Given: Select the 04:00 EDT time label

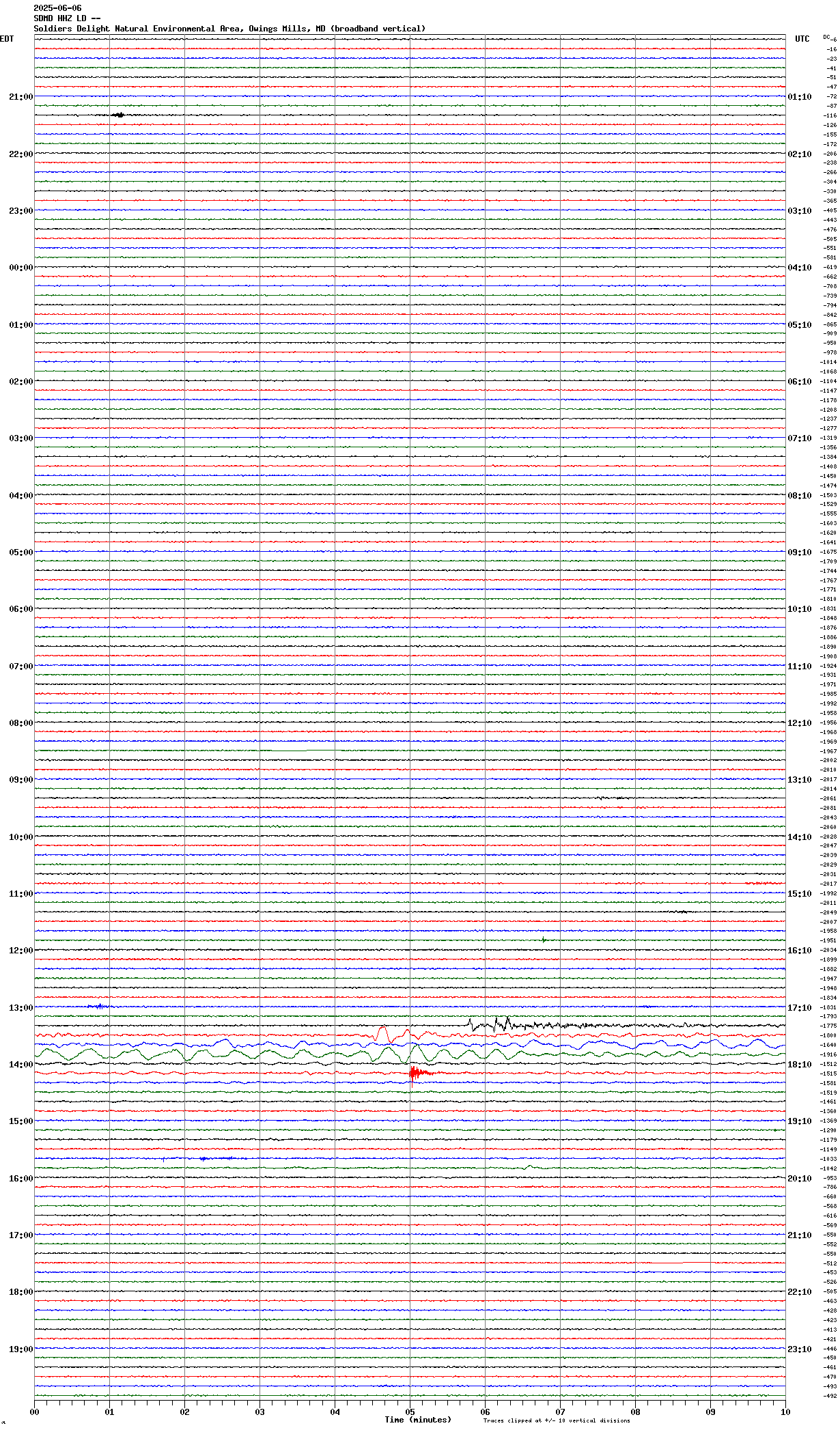Looking at the screenshot, I should pyautogui.click(x=21, y=496).
